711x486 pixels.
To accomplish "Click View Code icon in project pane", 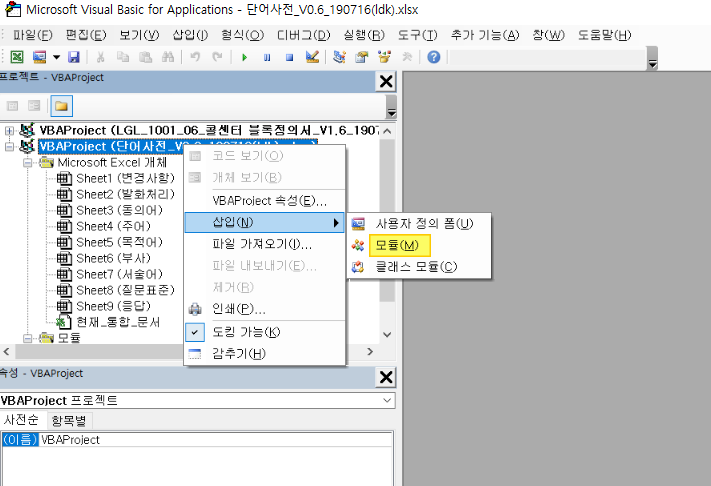I will click(13, 106).
